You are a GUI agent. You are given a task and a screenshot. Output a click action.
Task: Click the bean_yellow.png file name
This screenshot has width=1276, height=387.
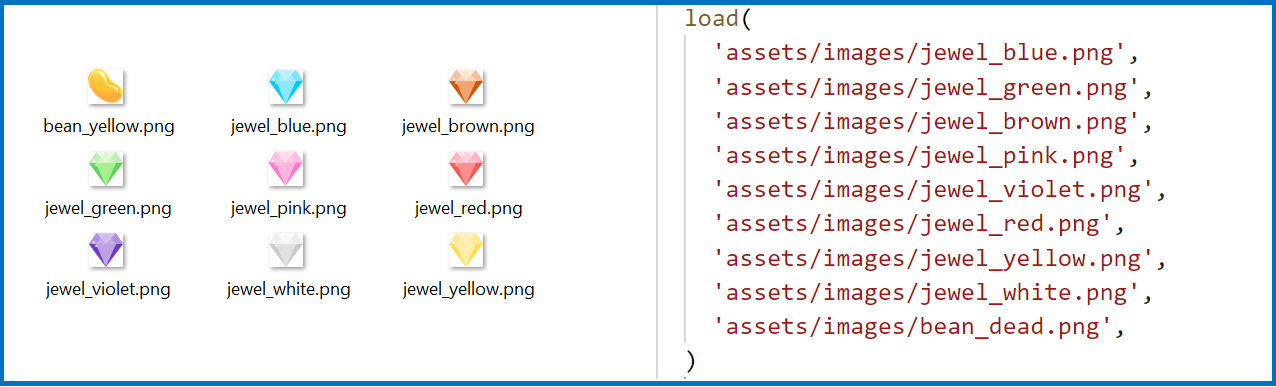coord(109,127)
